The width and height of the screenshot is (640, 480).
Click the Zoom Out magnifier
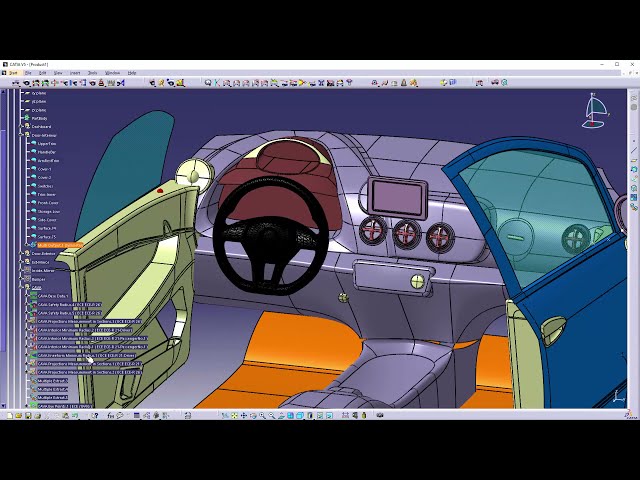[272, 416]
